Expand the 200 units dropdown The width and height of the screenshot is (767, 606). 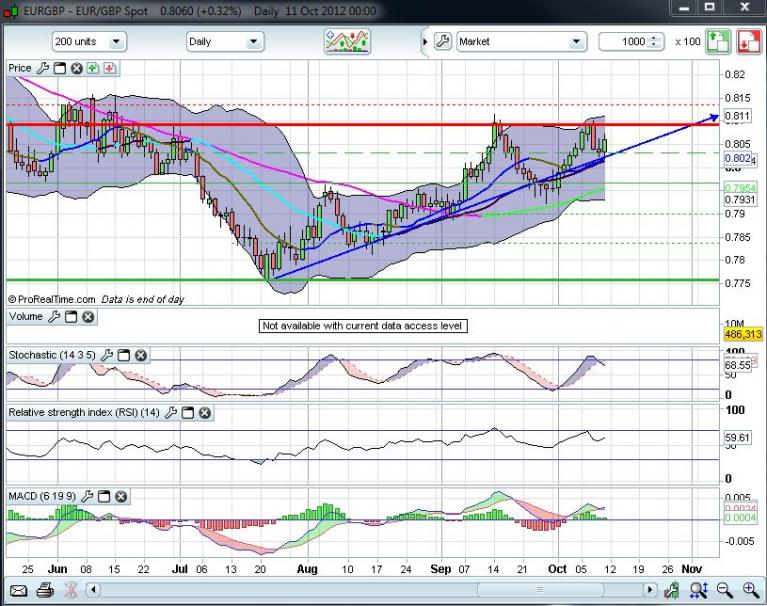pyautogui.click(x=118, y=42)
